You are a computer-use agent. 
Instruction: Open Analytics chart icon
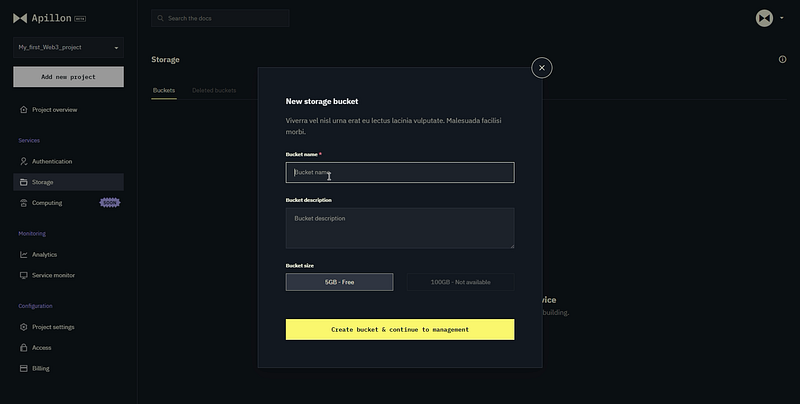tap(23, 255)
